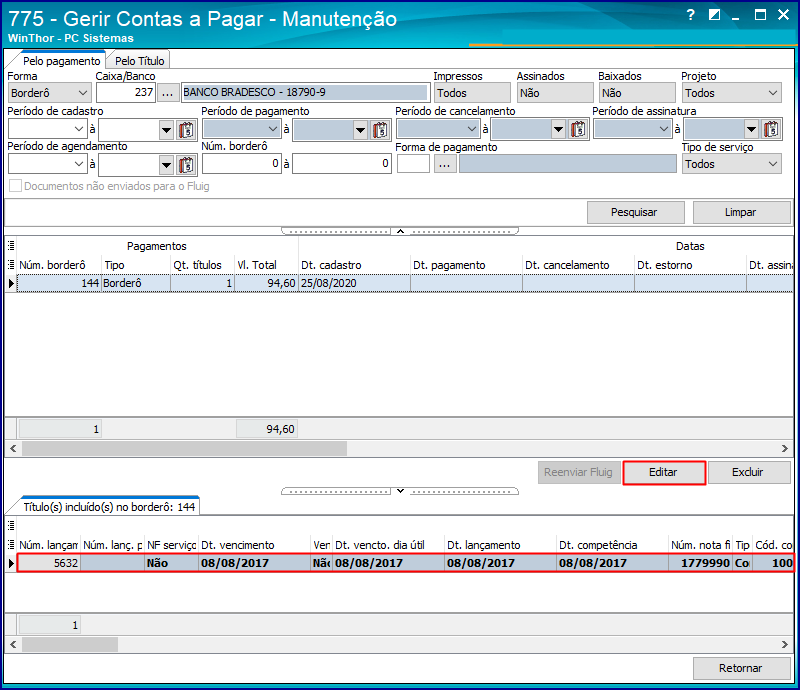This screenshot has height=690, width=800.
Task: Open calendar for Período de assinatura
Action: click(771, 130)
